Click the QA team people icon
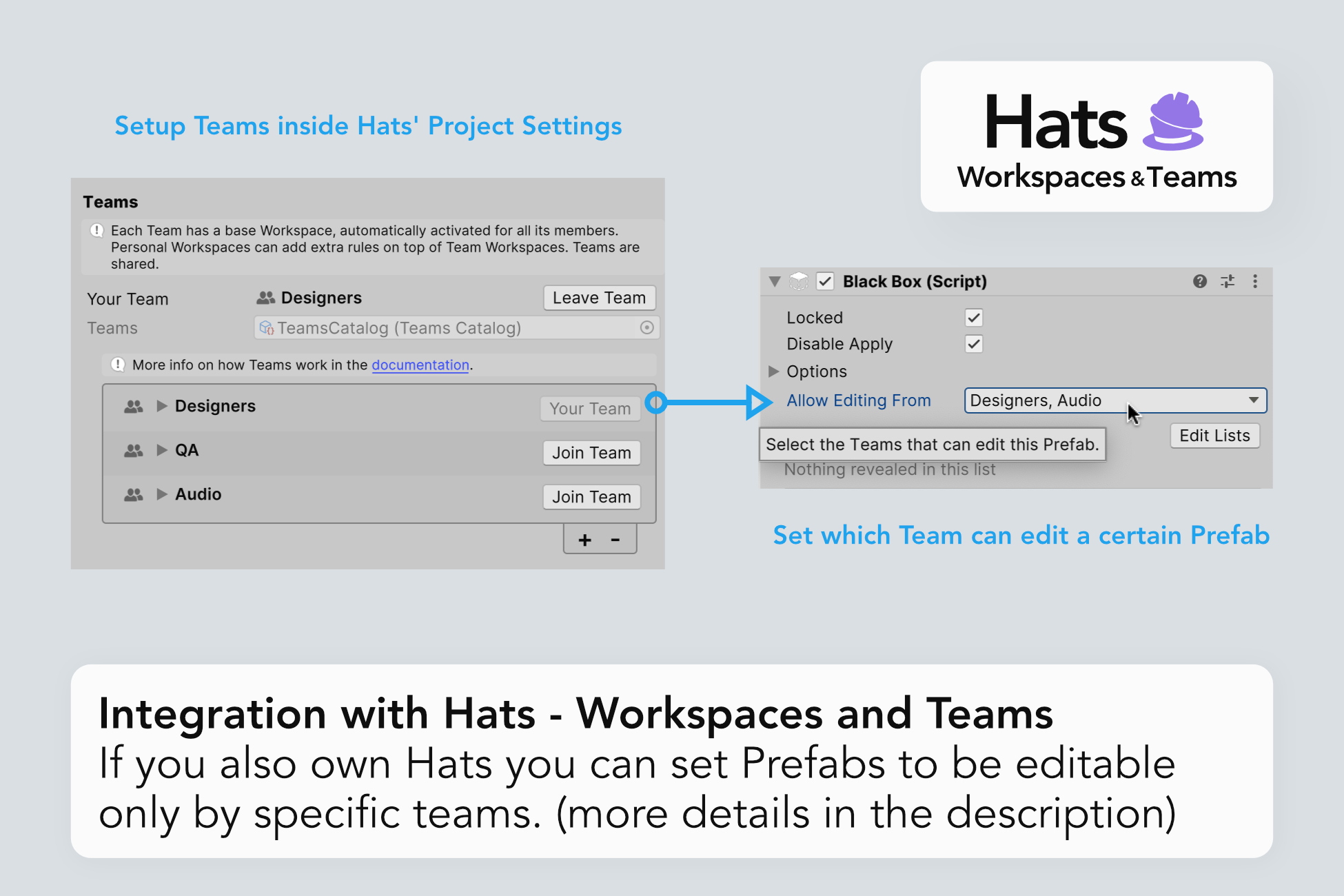Image resolution: width=1344 pixels, height=896 pixels. [134, 451]
